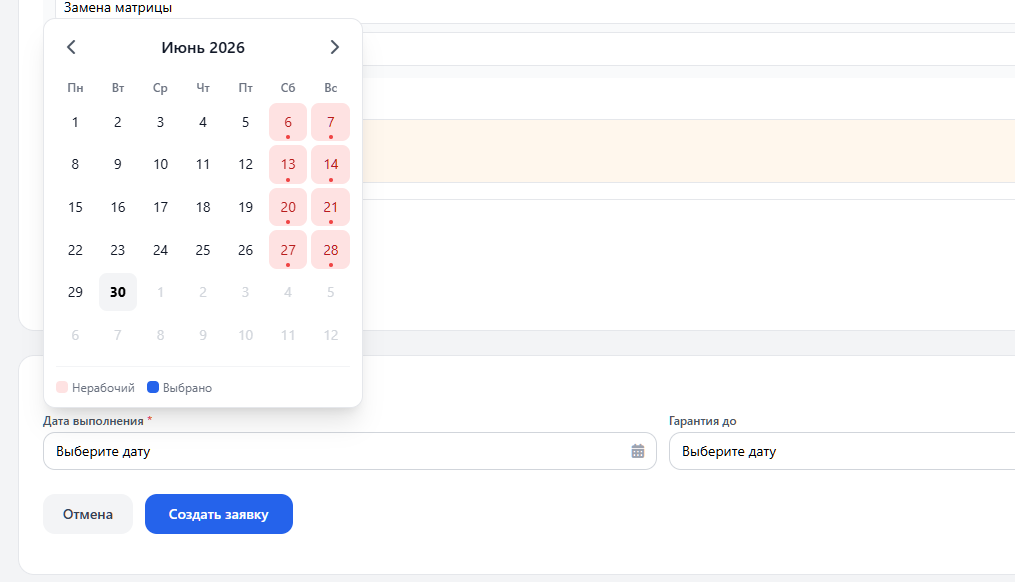Click the Замена матрицы text field

click(535, 9)
